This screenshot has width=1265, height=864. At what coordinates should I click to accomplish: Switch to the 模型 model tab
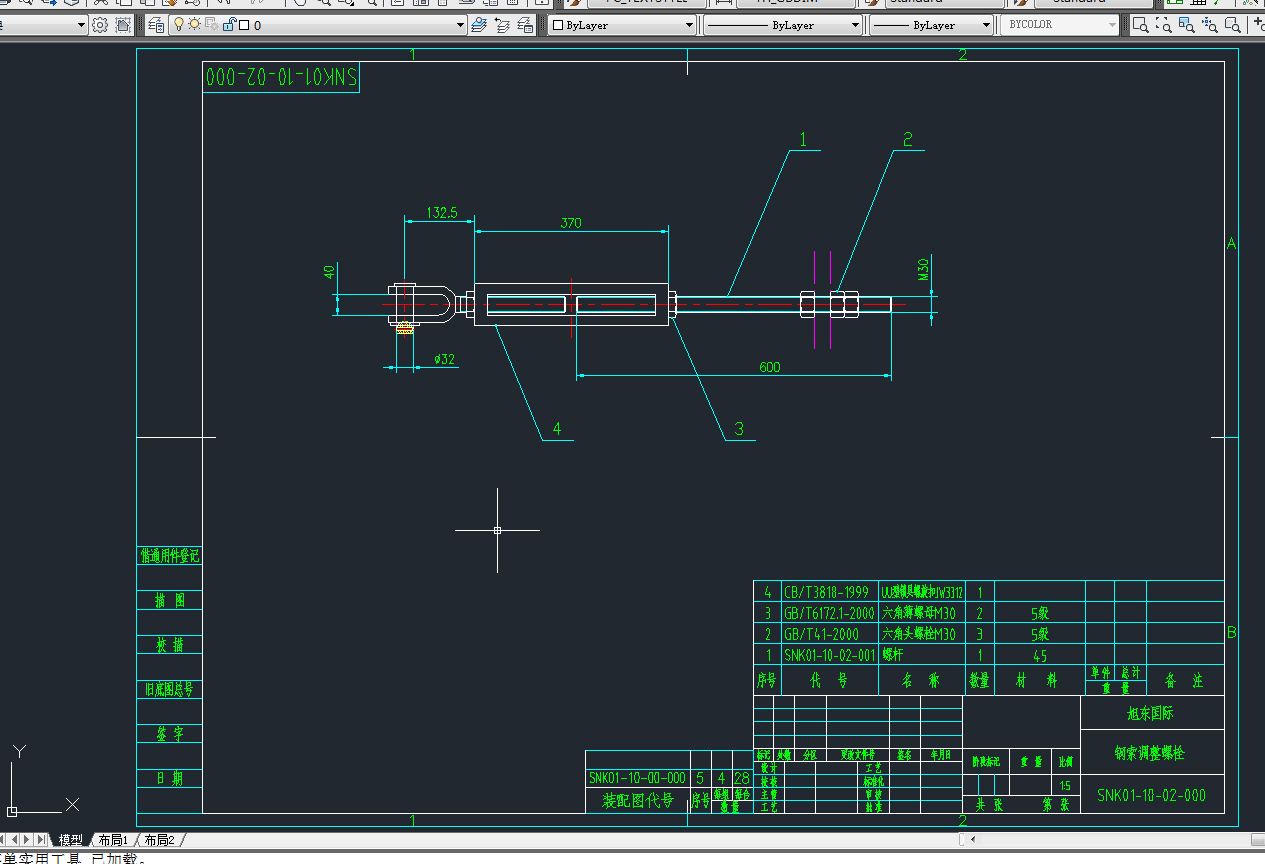[x=71, y=840]
